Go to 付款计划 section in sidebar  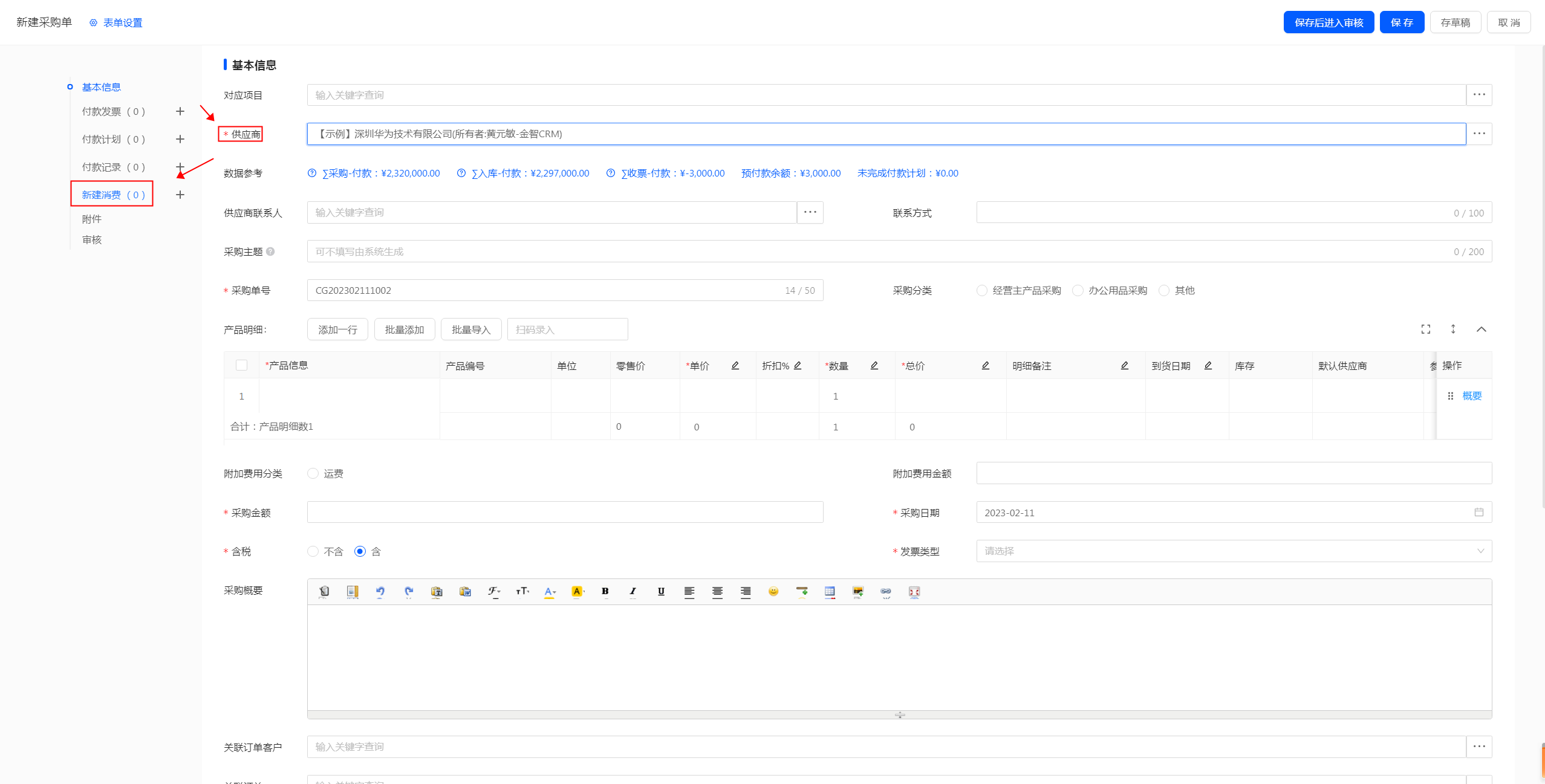pos(114,140)
